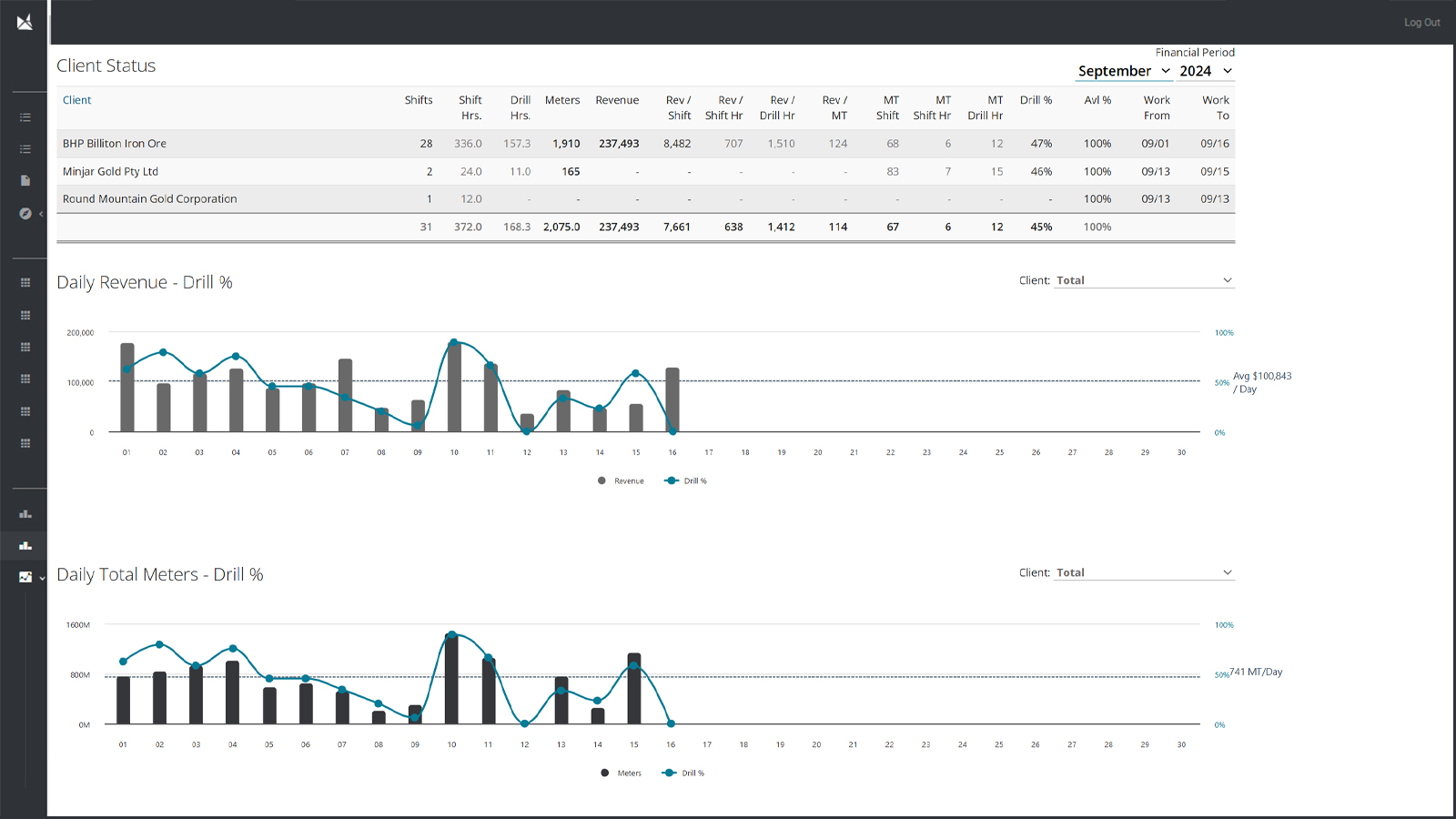Open the topmost list icon in sidebar
This screenshot has height=819, width=1456.
(25, 117)
